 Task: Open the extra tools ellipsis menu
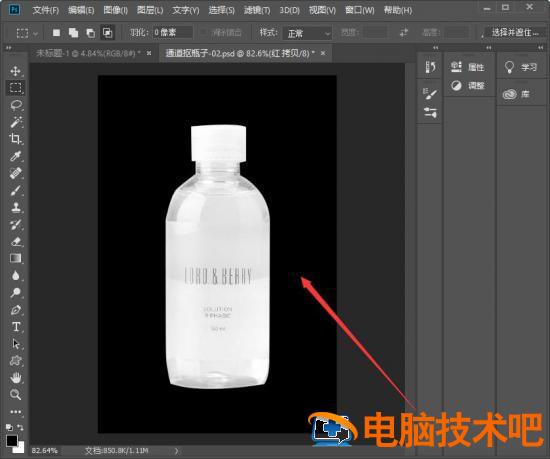point(15,412)
